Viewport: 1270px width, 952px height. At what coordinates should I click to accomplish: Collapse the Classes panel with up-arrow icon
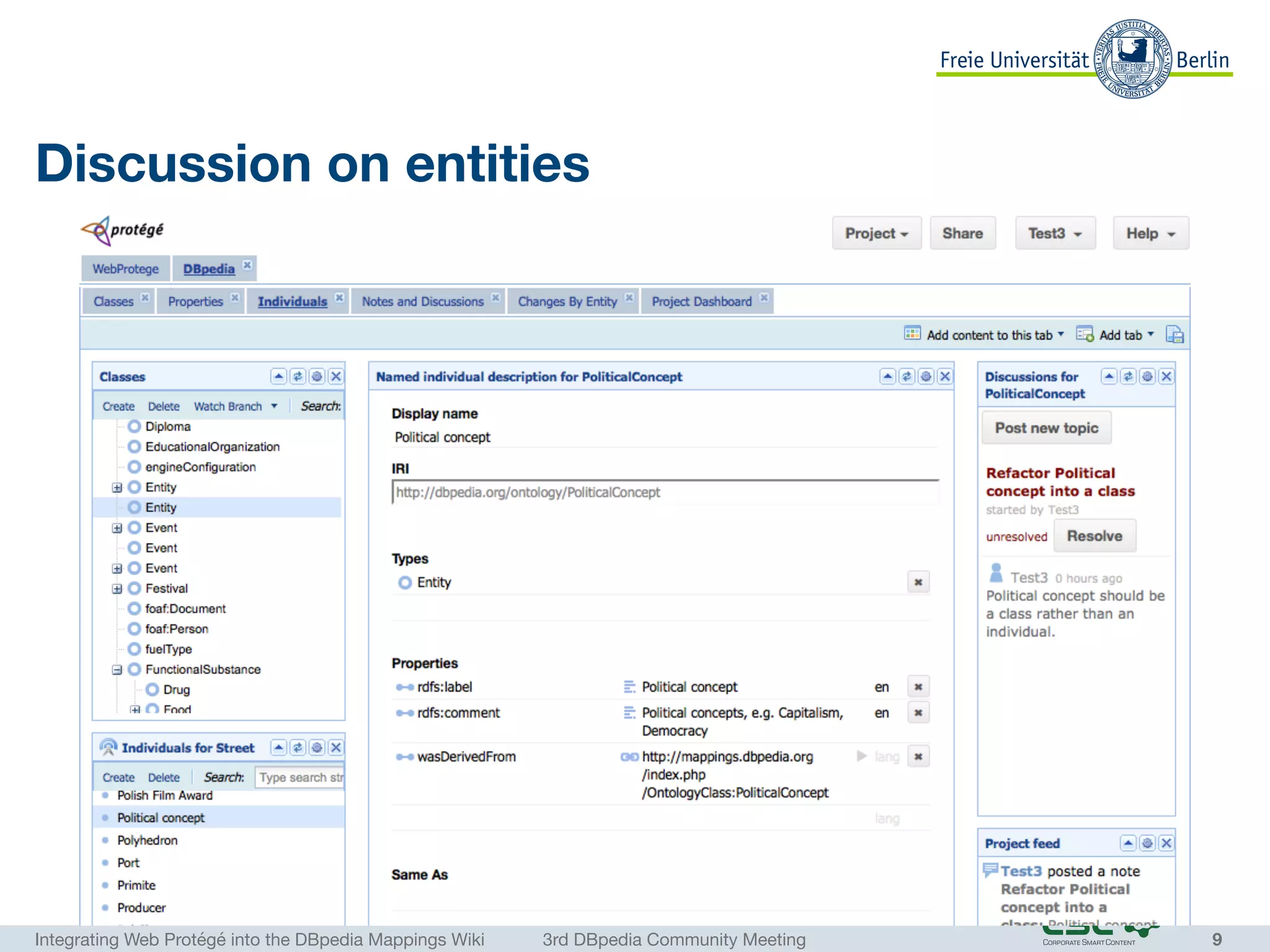279,376
